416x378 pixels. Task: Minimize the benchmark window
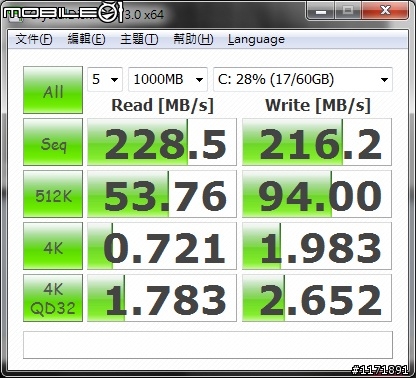point(321,11)
